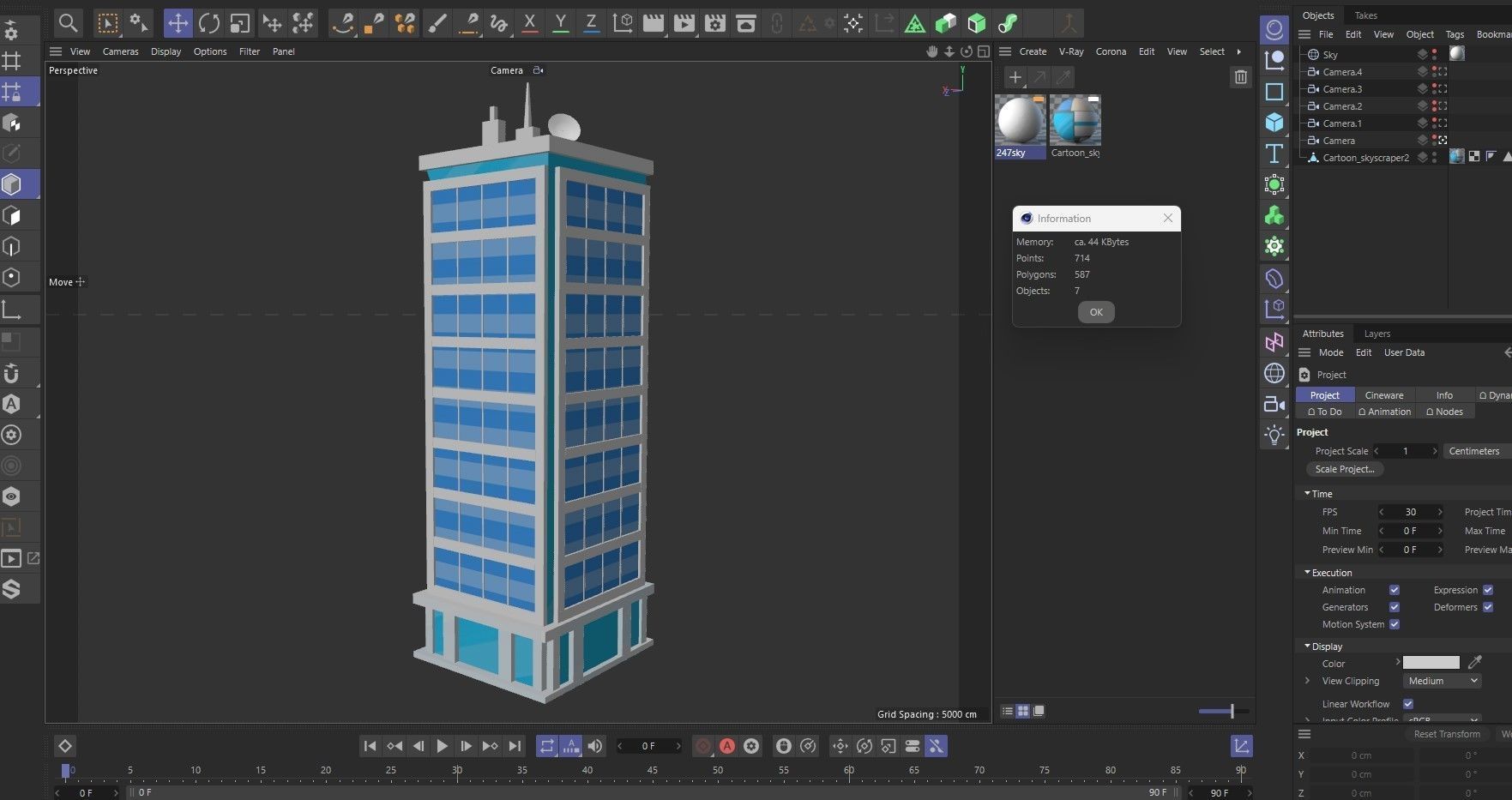Select the Move tool in top toolbar

(x=178, y=23)
